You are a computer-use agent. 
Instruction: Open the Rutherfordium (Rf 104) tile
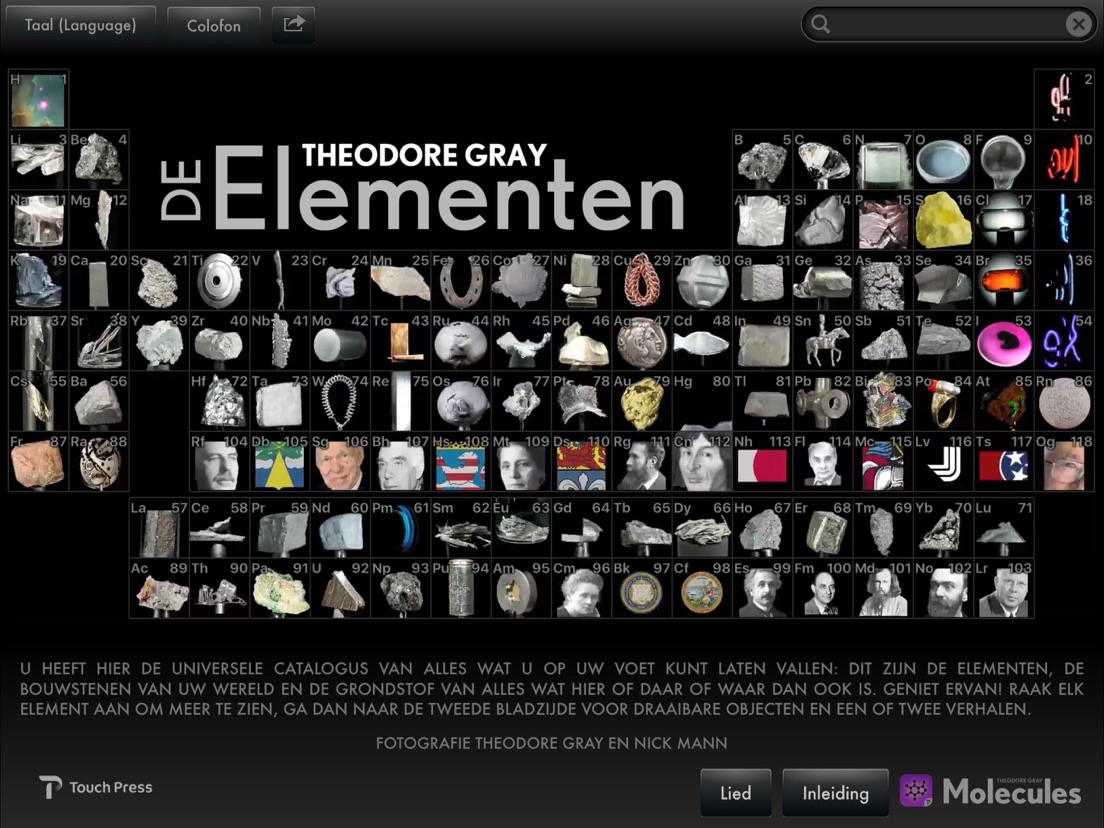(x=220, y=462)
